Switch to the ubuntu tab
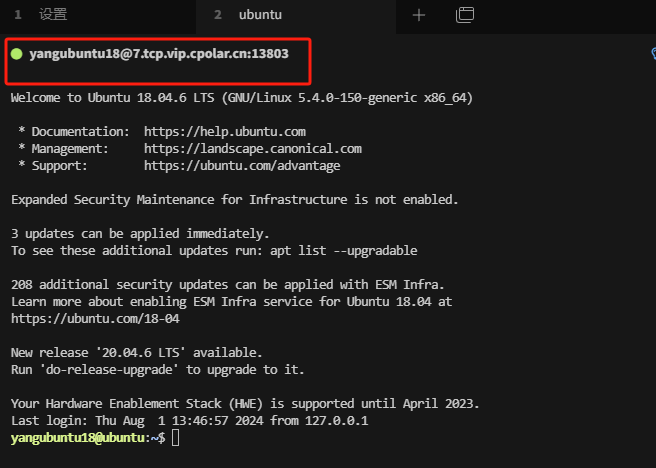This screenshot has height=468, width=656. click(x=260, y=15)
